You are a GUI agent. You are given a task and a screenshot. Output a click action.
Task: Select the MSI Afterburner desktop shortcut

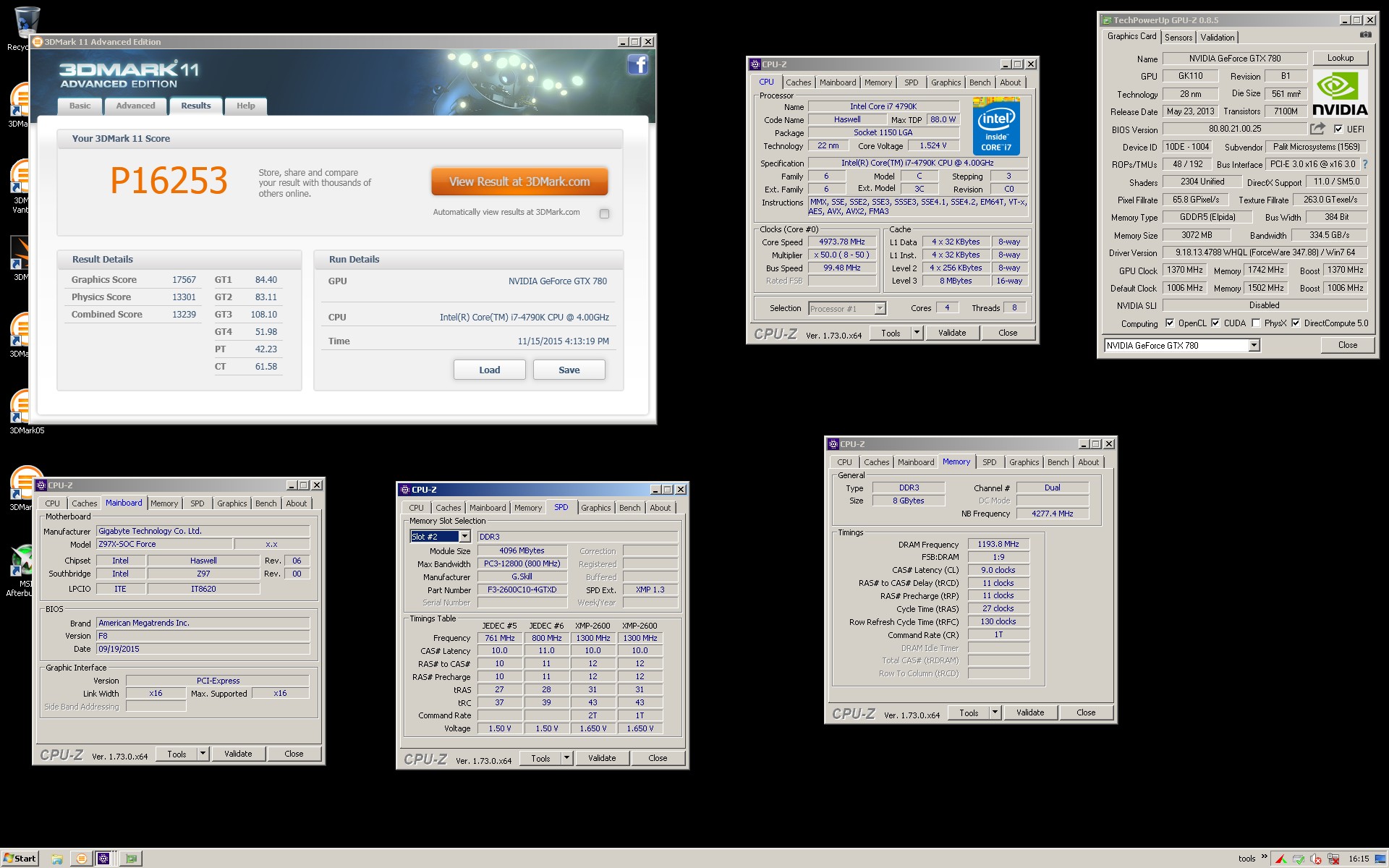(22, 569)
